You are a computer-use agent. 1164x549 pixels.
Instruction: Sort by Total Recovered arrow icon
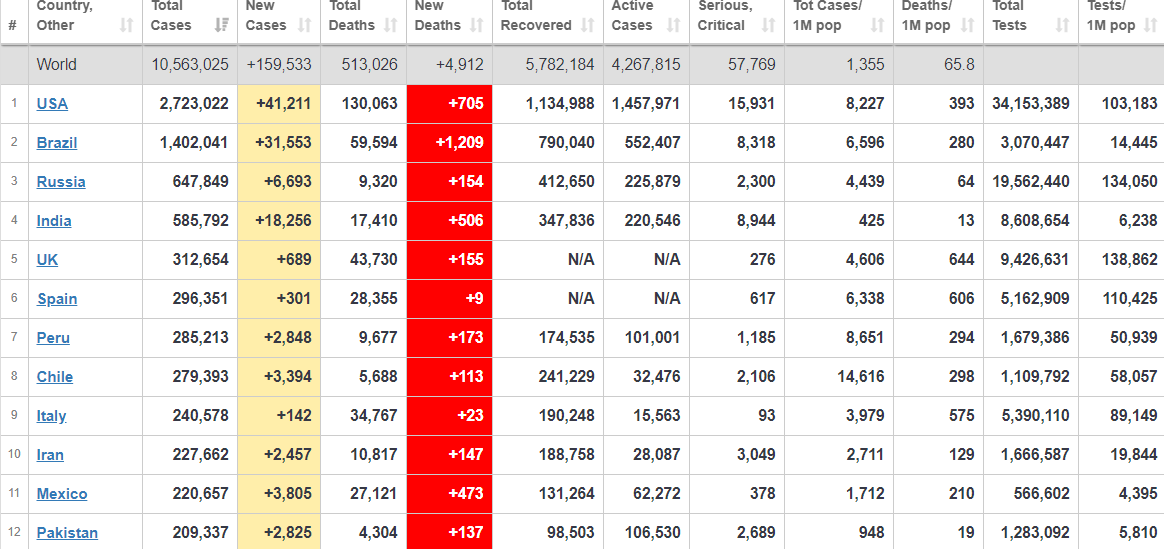pyautogui.click(x=588, y=25)
